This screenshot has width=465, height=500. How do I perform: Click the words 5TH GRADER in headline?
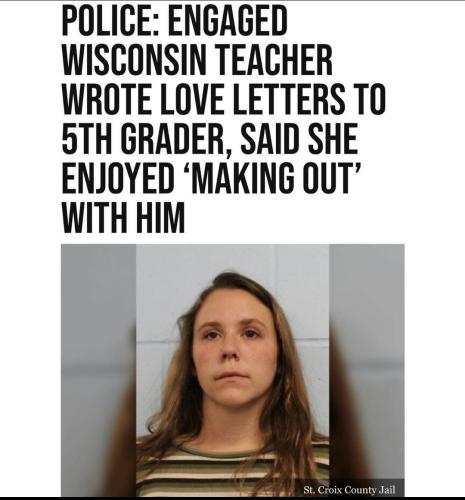coord(142,140)
